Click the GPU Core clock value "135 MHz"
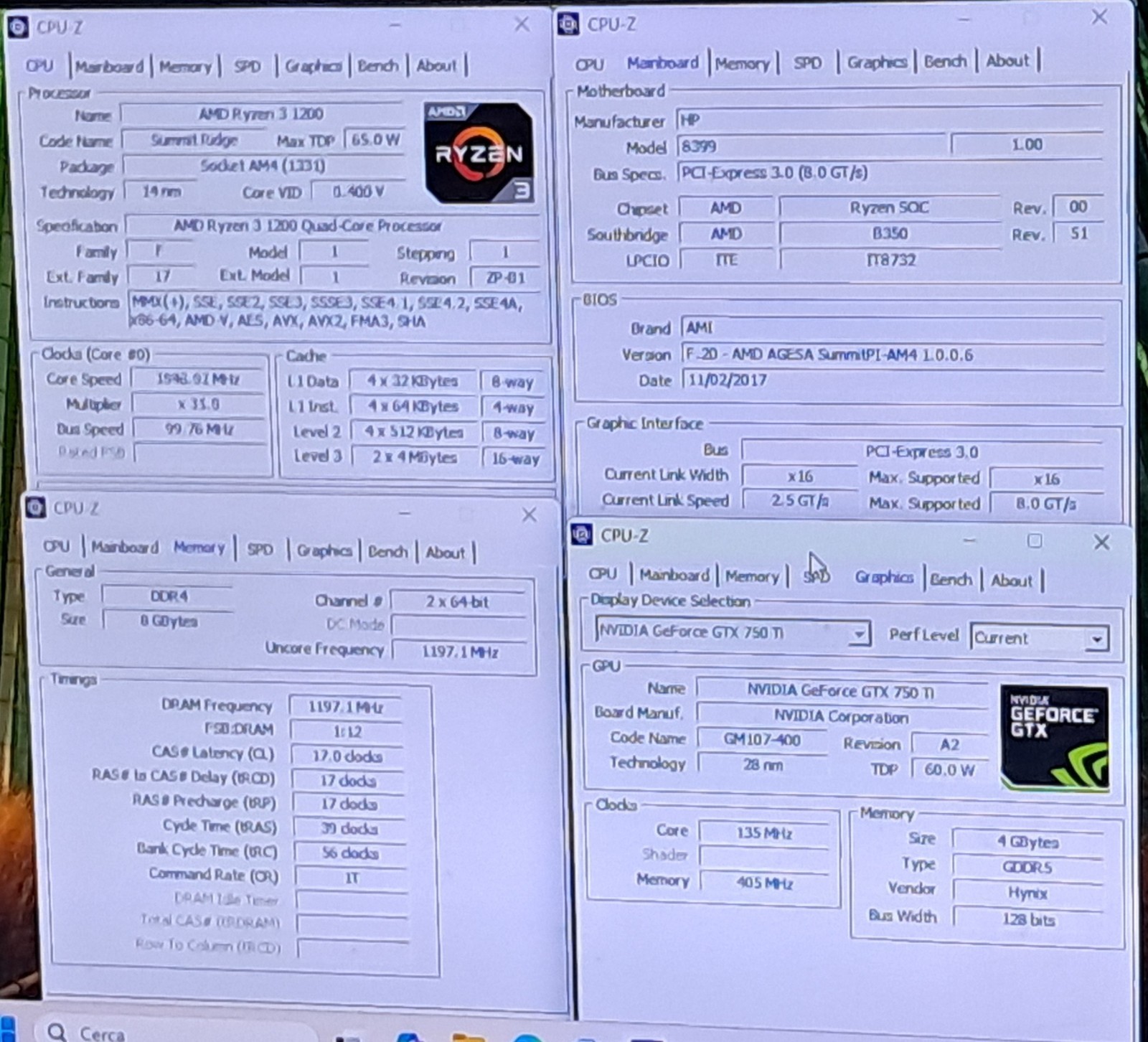Image resolution: width=1148 pixels, height=1042 pixels. 764,833
